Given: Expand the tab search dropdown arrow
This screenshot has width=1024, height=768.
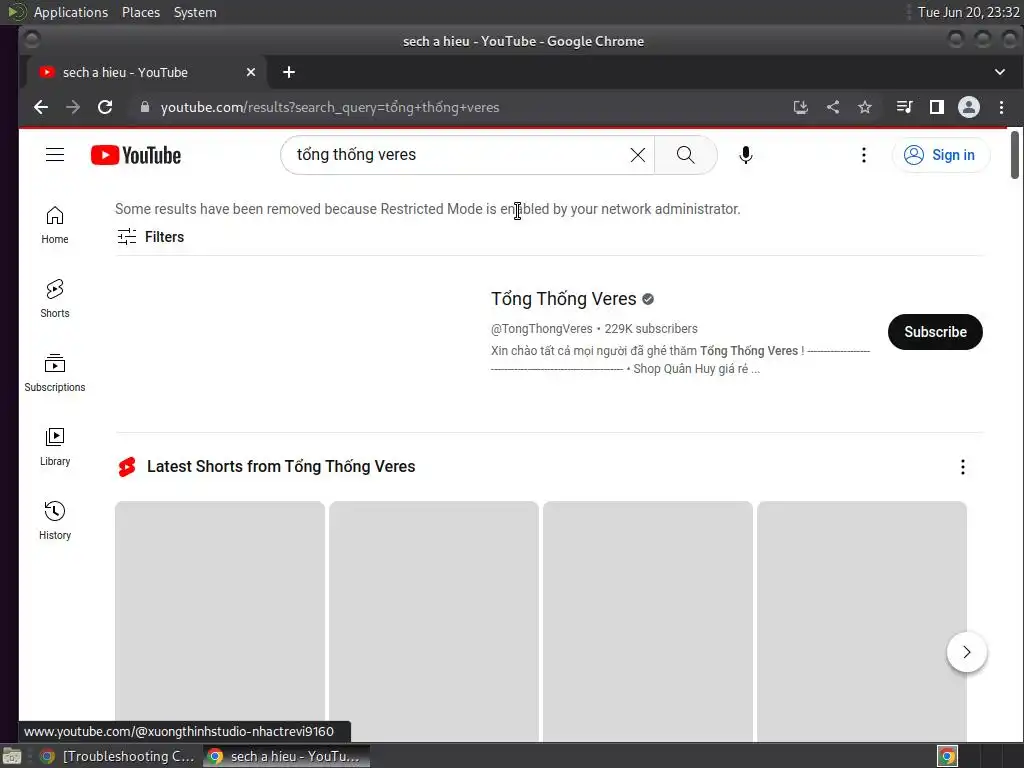Looking at the screenshot, I should pos(1000,72).
